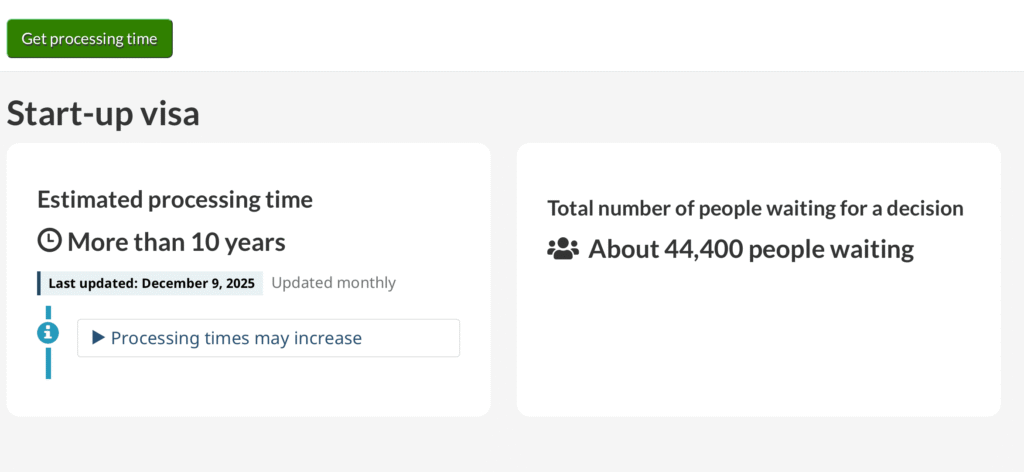This screenshot has height=472, width=1024.
Task: Click the people group icon
Action: pyautogui.click(x=563, y=249)
